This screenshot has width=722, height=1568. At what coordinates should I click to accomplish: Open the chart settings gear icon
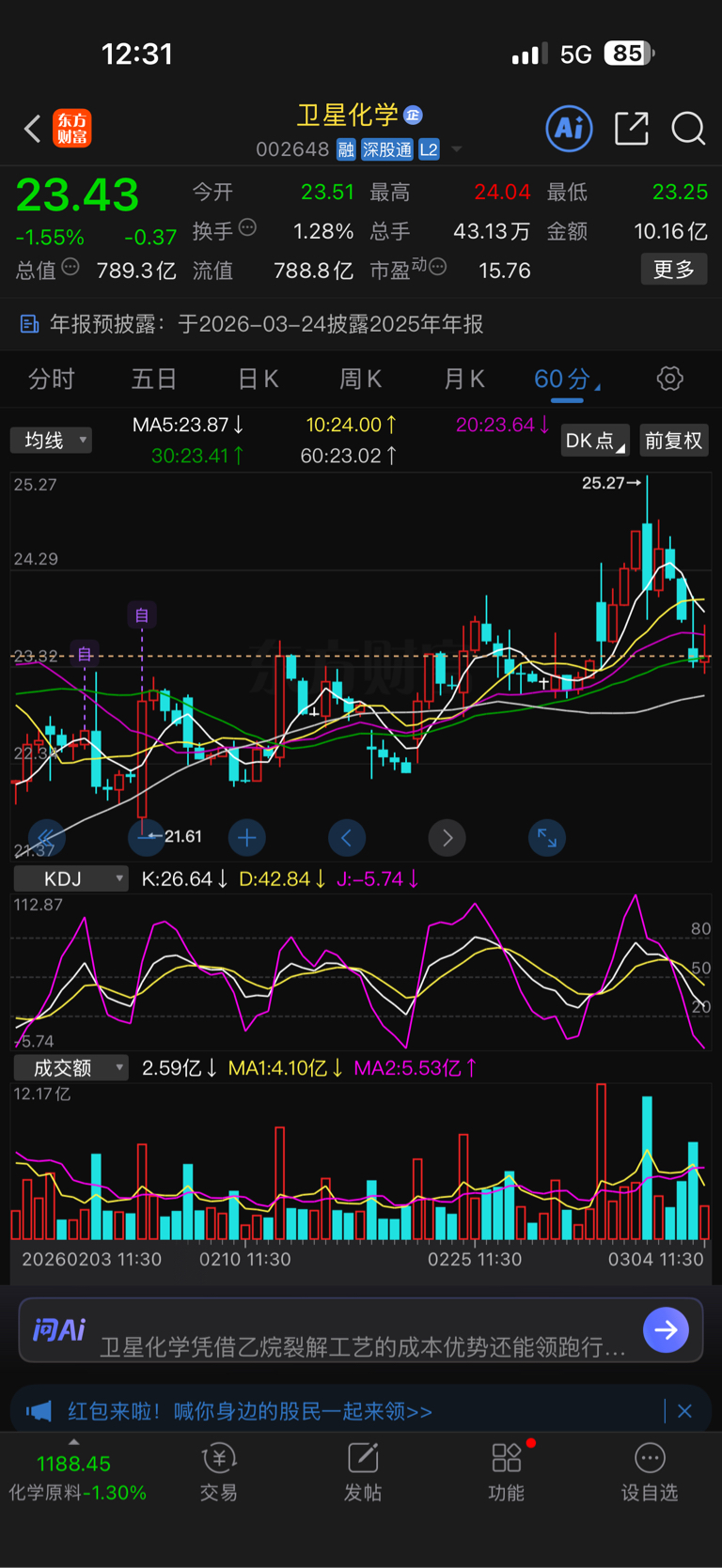point(669,379)
